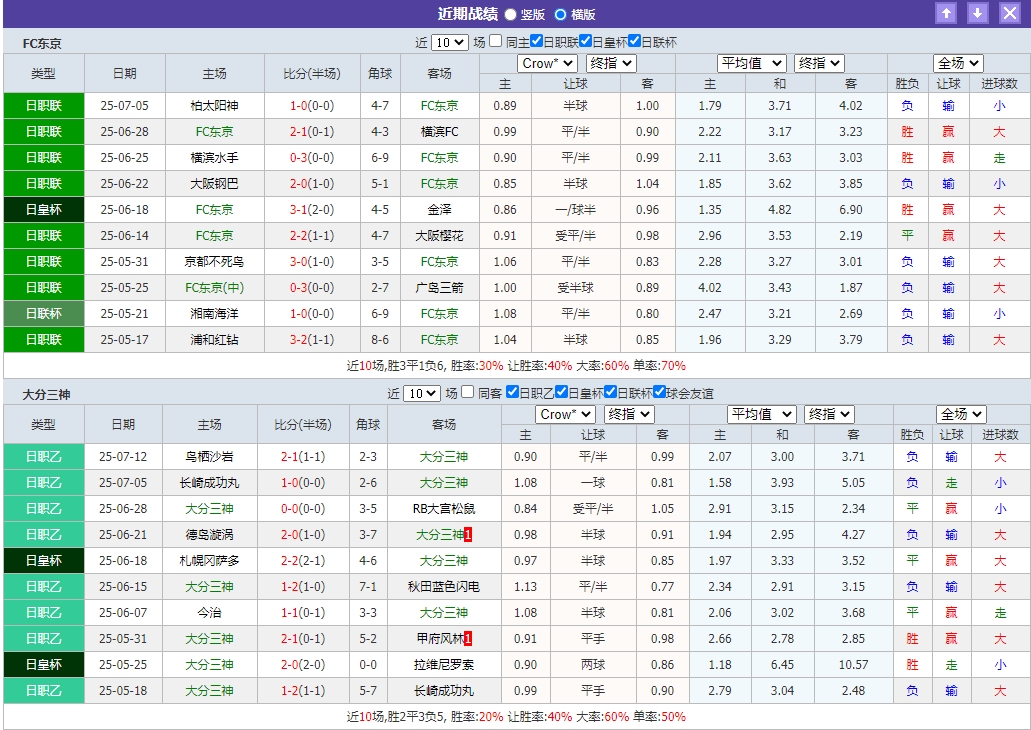Select the 竖版 radio button
Screen dimensions: 1031x730
click(510, 14)
